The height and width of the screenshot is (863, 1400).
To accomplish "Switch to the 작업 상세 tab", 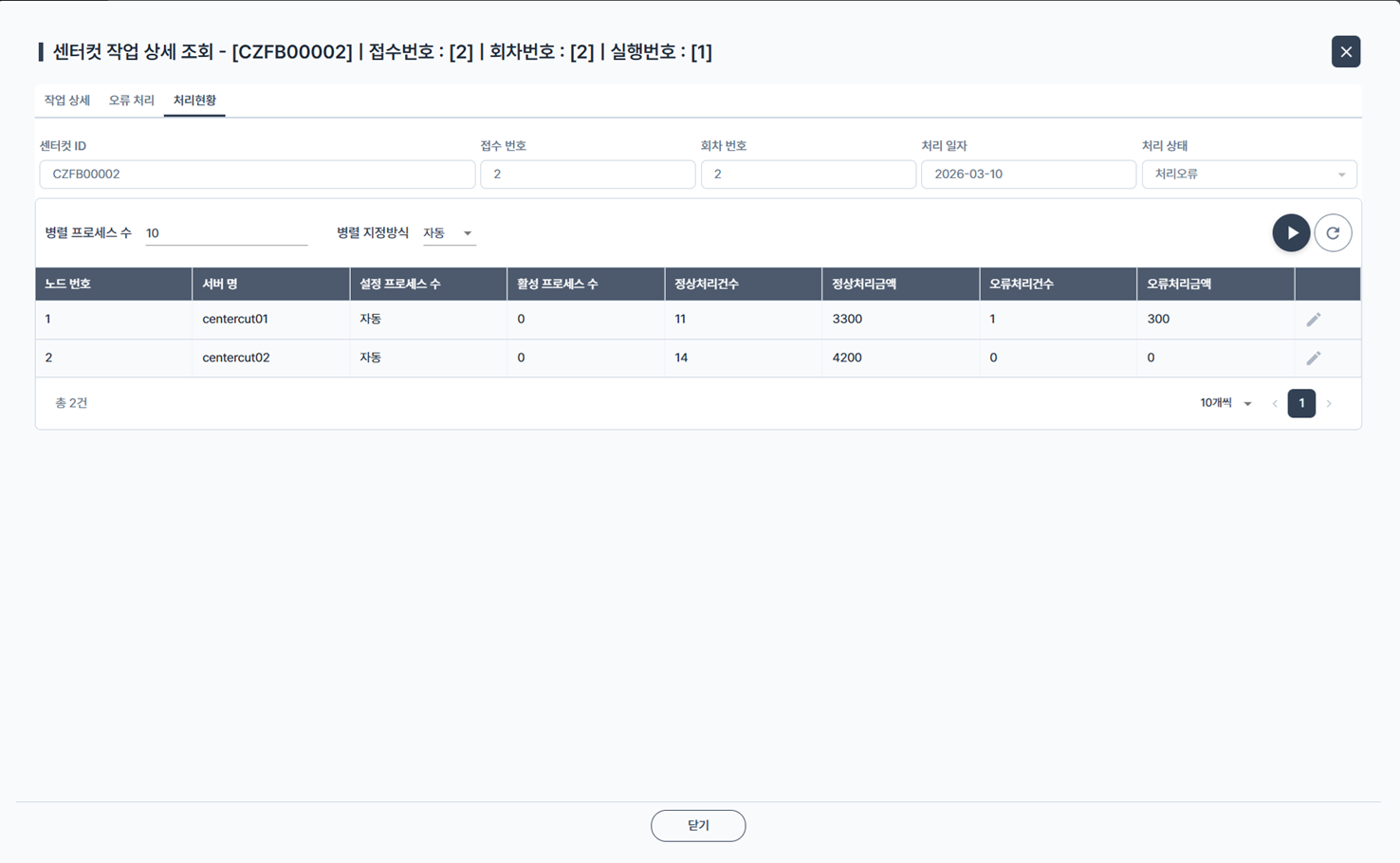I will click(x=67, y=101).
